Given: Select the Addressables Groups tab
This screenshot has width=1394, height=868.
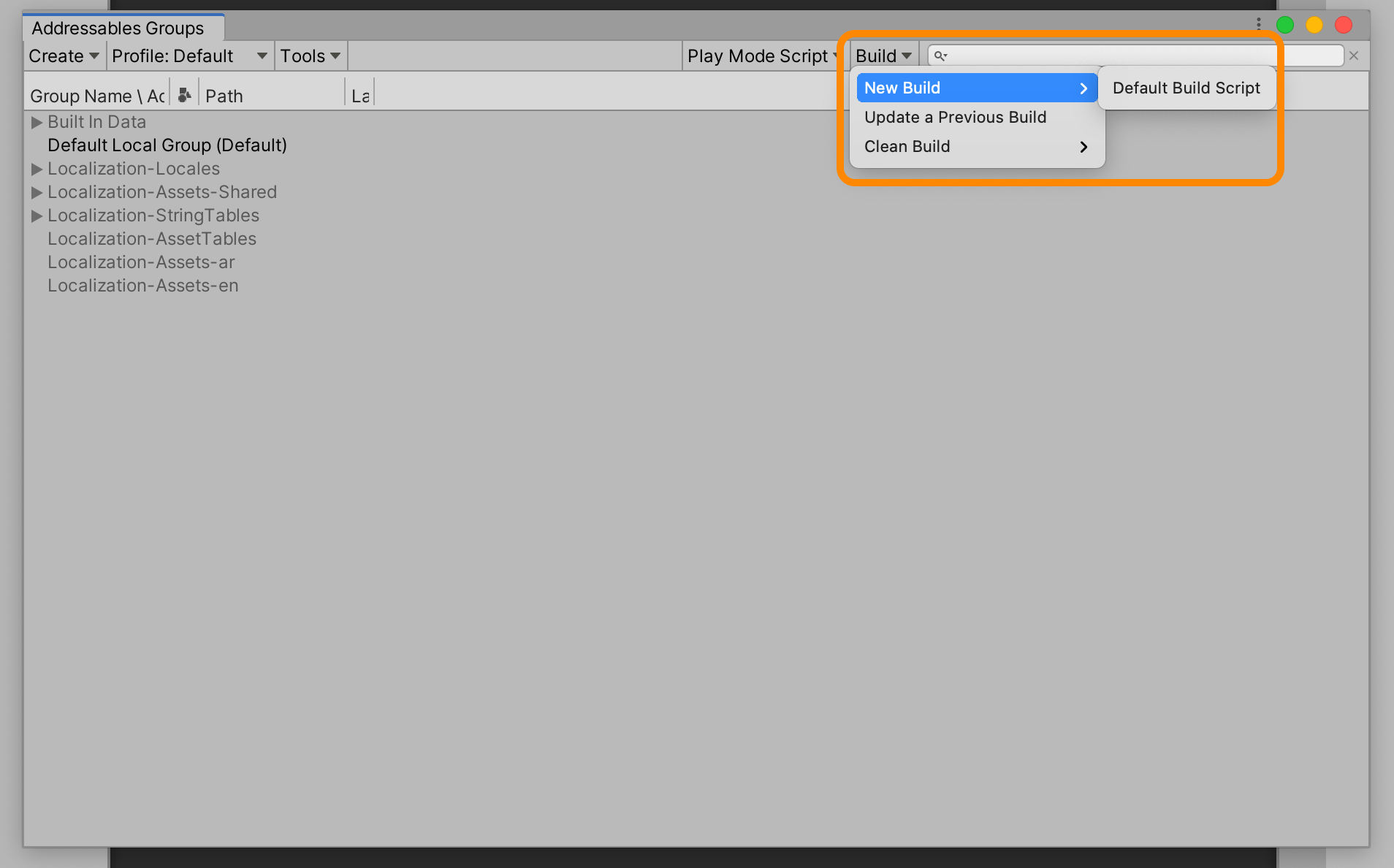Looking at the screenshot, I should (118, 28).
